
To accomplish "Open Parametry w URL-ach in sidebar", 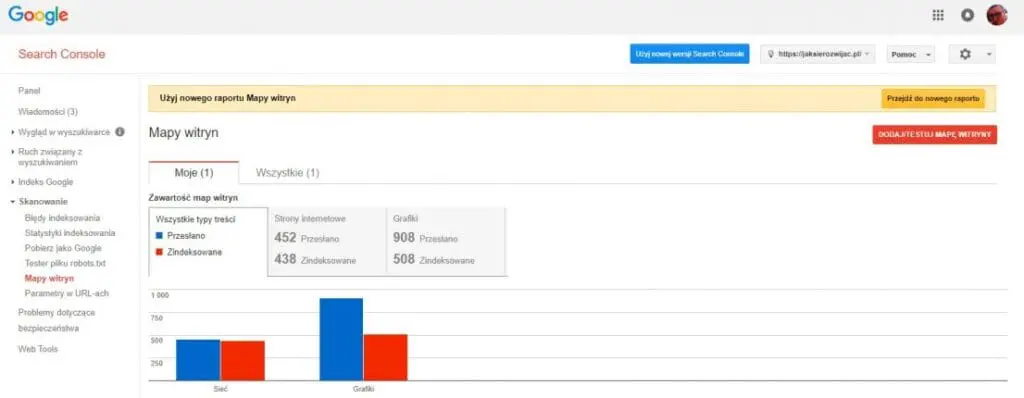I will click(x=67, y=293).
